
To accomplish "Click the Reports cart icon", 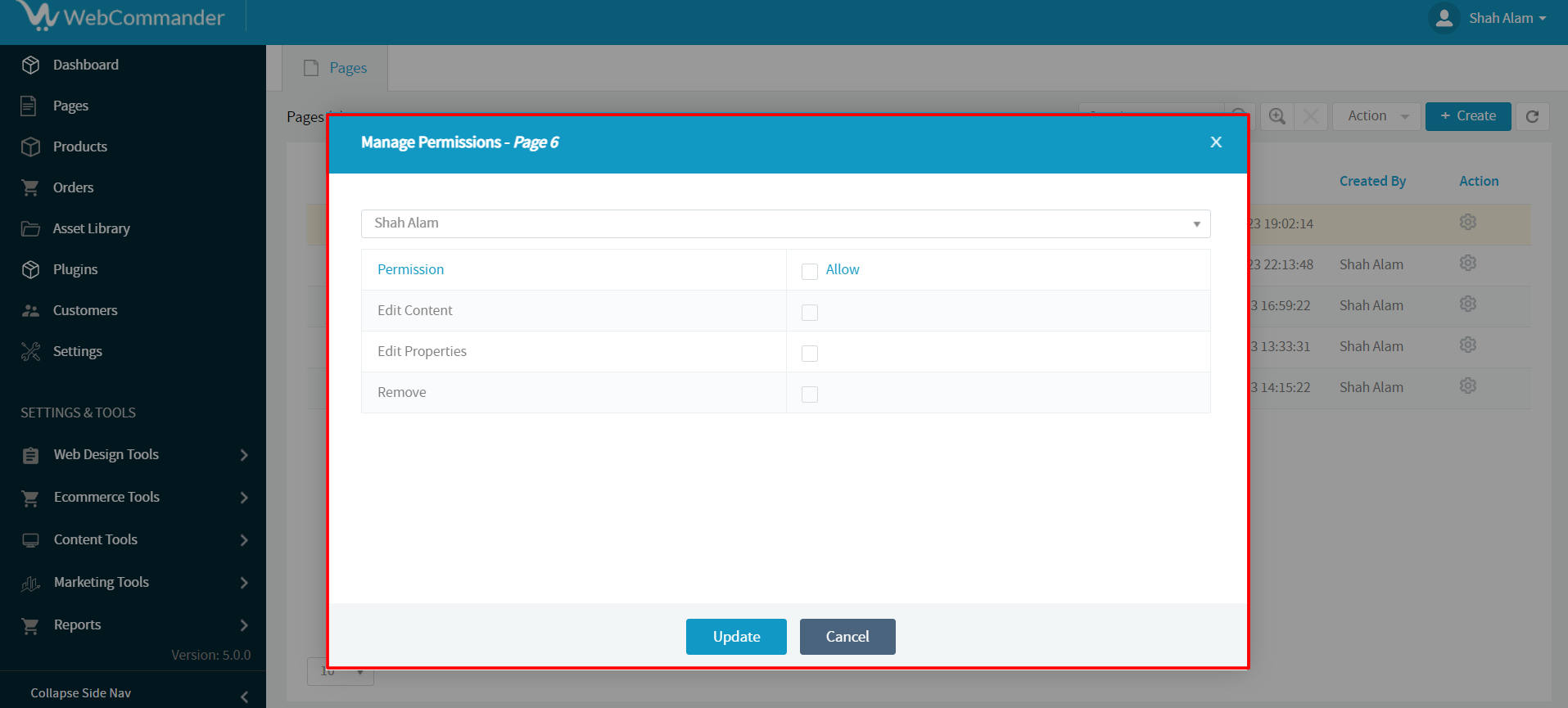I will coord(30,625).
